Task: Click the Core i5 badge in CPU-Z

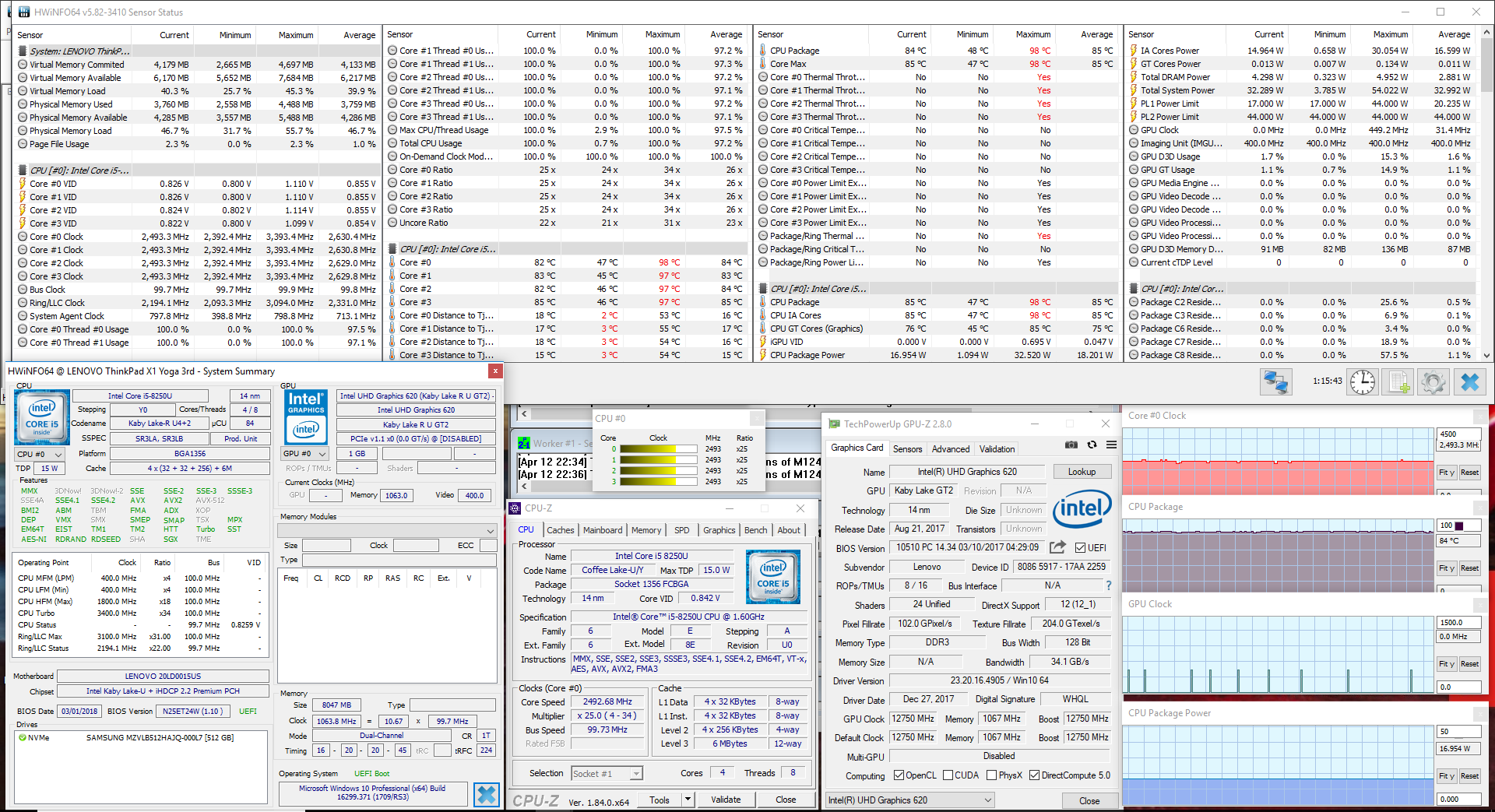Action: click(x=773, y=577)
